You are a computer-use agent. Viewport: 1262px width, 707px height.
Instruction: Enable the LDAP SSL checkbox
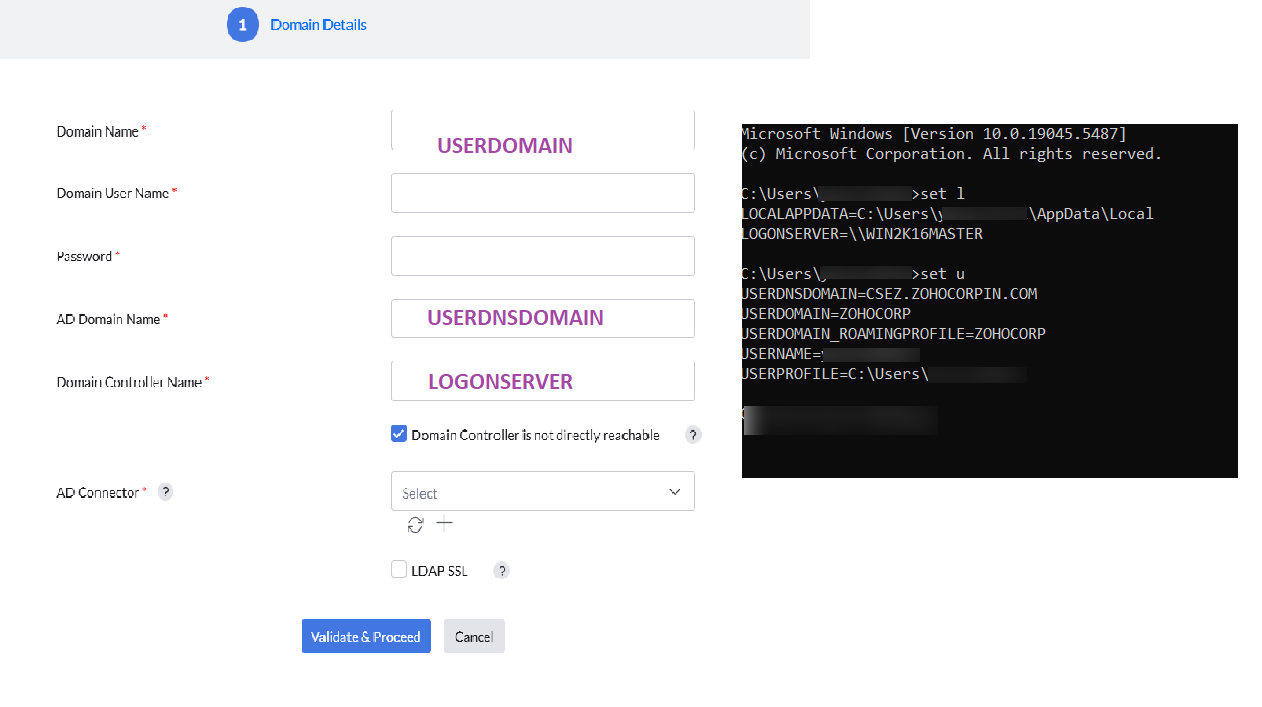pyautogui.click(x=399, y=569)
